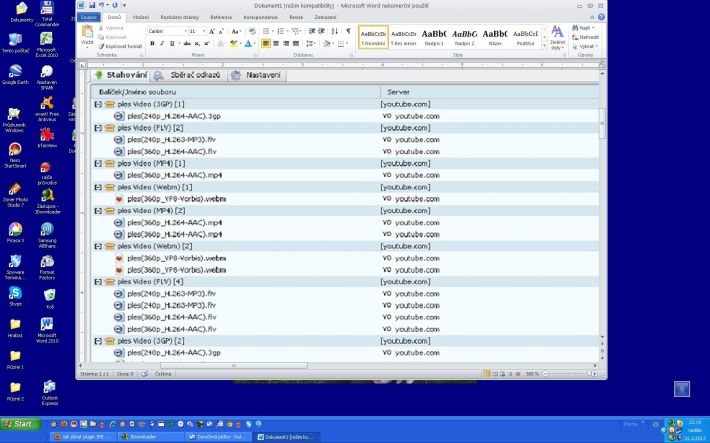Toggle subscript formatting
This screenshot has width=710, height=443.
click(x=197, y=43)
